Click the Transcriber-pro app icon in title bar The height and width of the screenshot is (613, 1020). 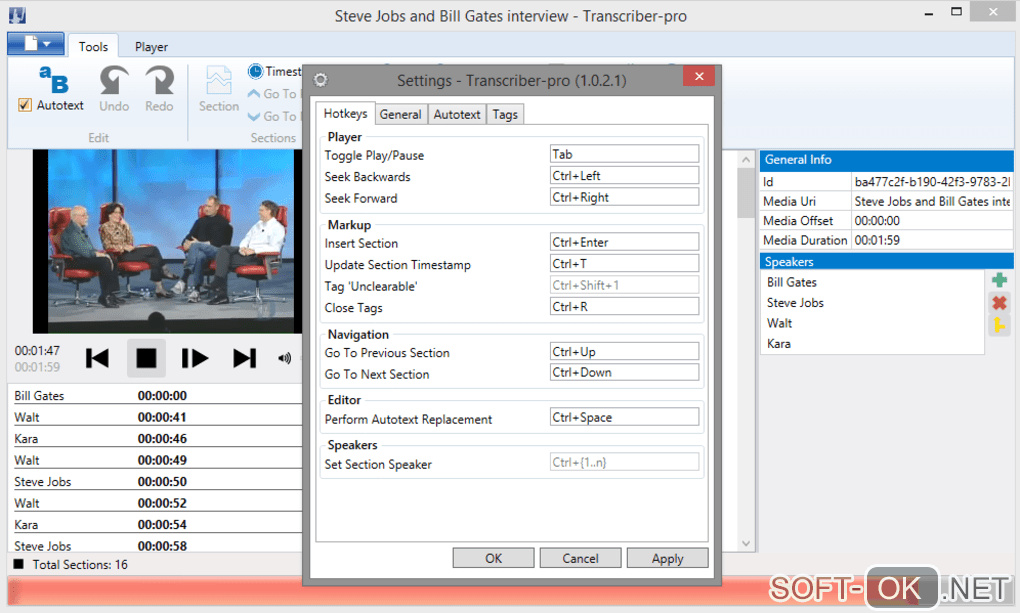pos(17,15)
